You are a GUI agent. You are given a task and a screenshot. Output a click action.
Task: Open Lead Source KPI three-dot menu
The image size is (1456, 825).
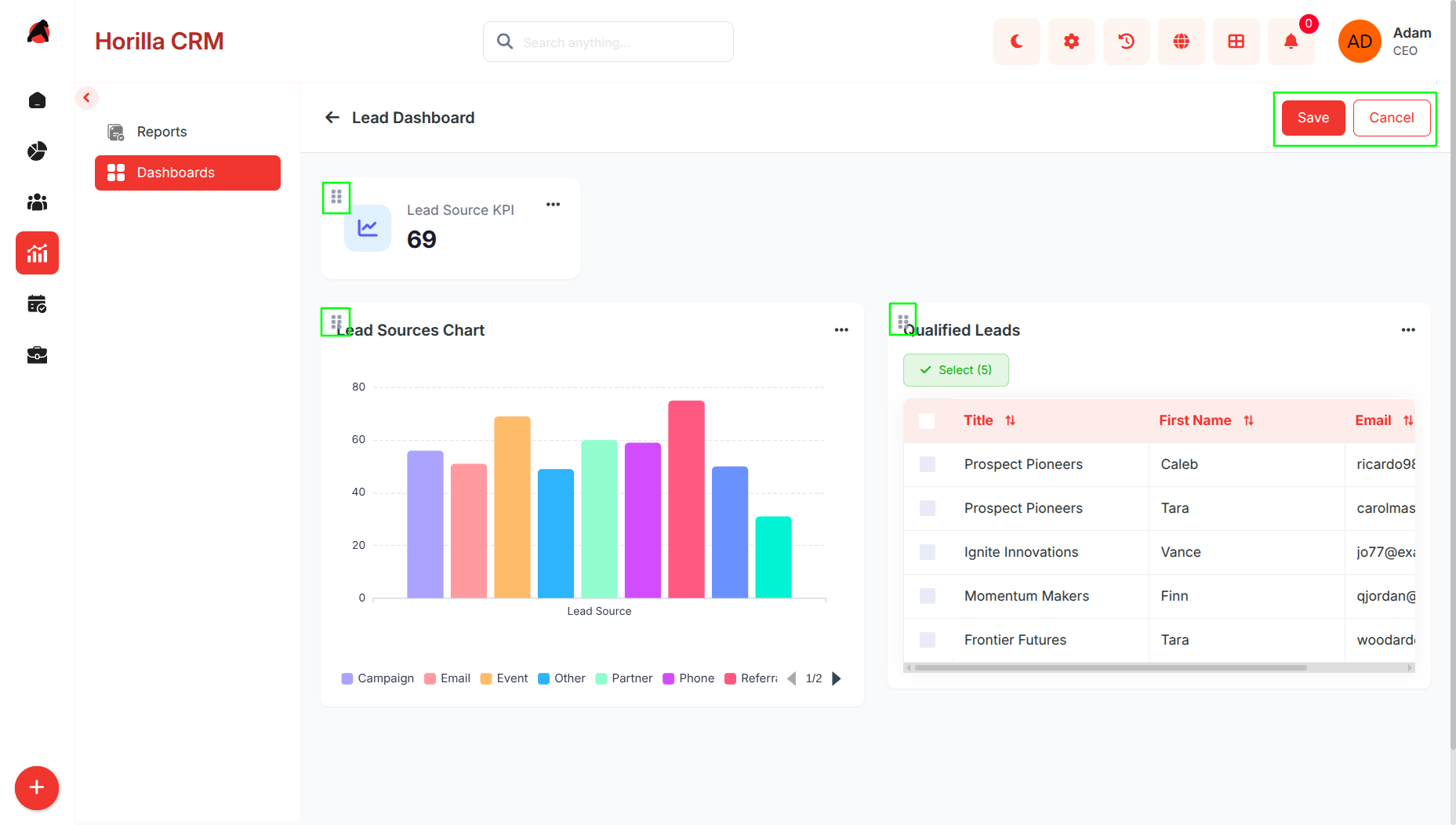point(553,205)
